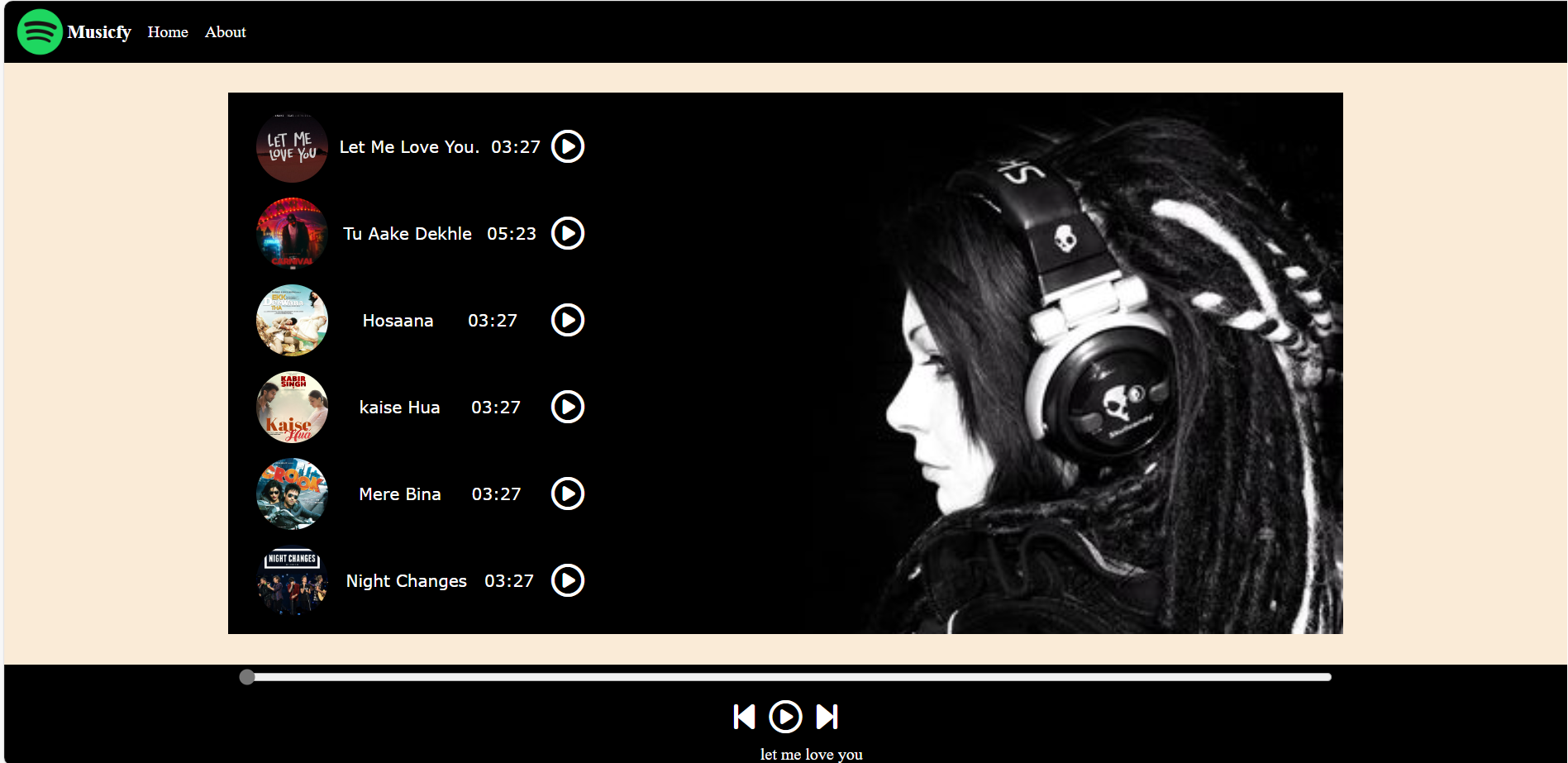1568x763 pixels.
Task: Click the Let Me Love You cover art
Action: pyautogui.click(x=292, y=147)
